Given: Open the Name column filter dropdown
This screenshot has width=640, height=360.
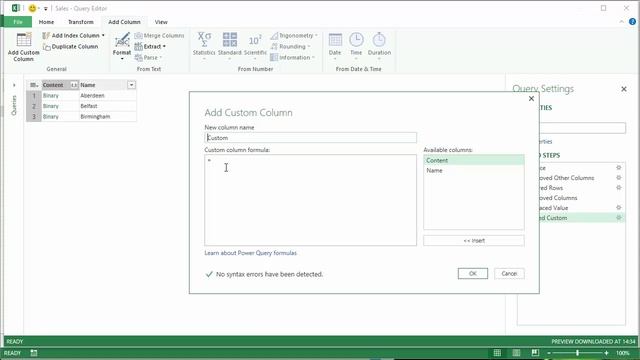Looking at the screenshot, I should coord(131,85).
